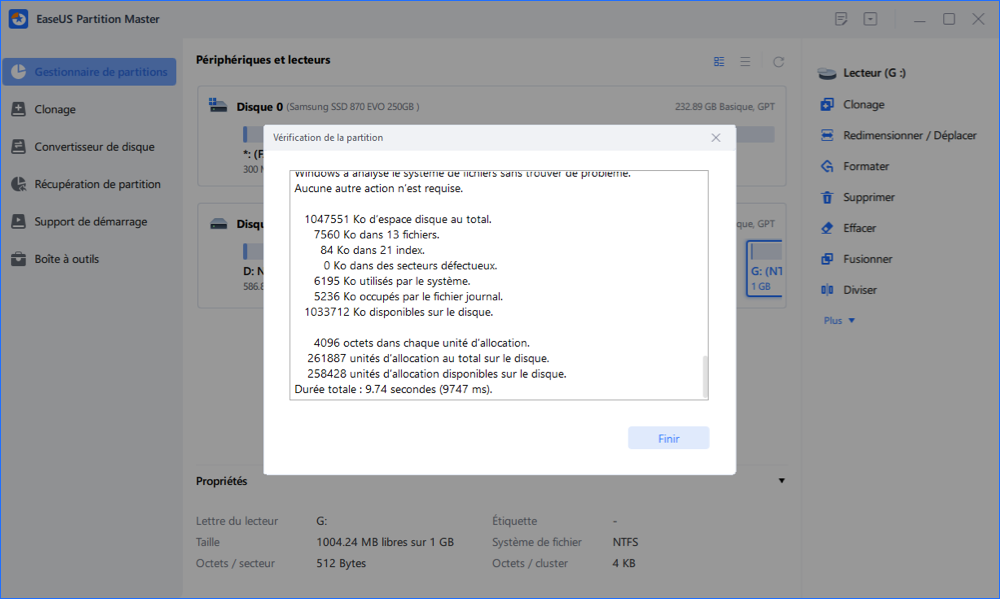Click '1033712 Ko disponibles sur le disque' line

[399, 312]
